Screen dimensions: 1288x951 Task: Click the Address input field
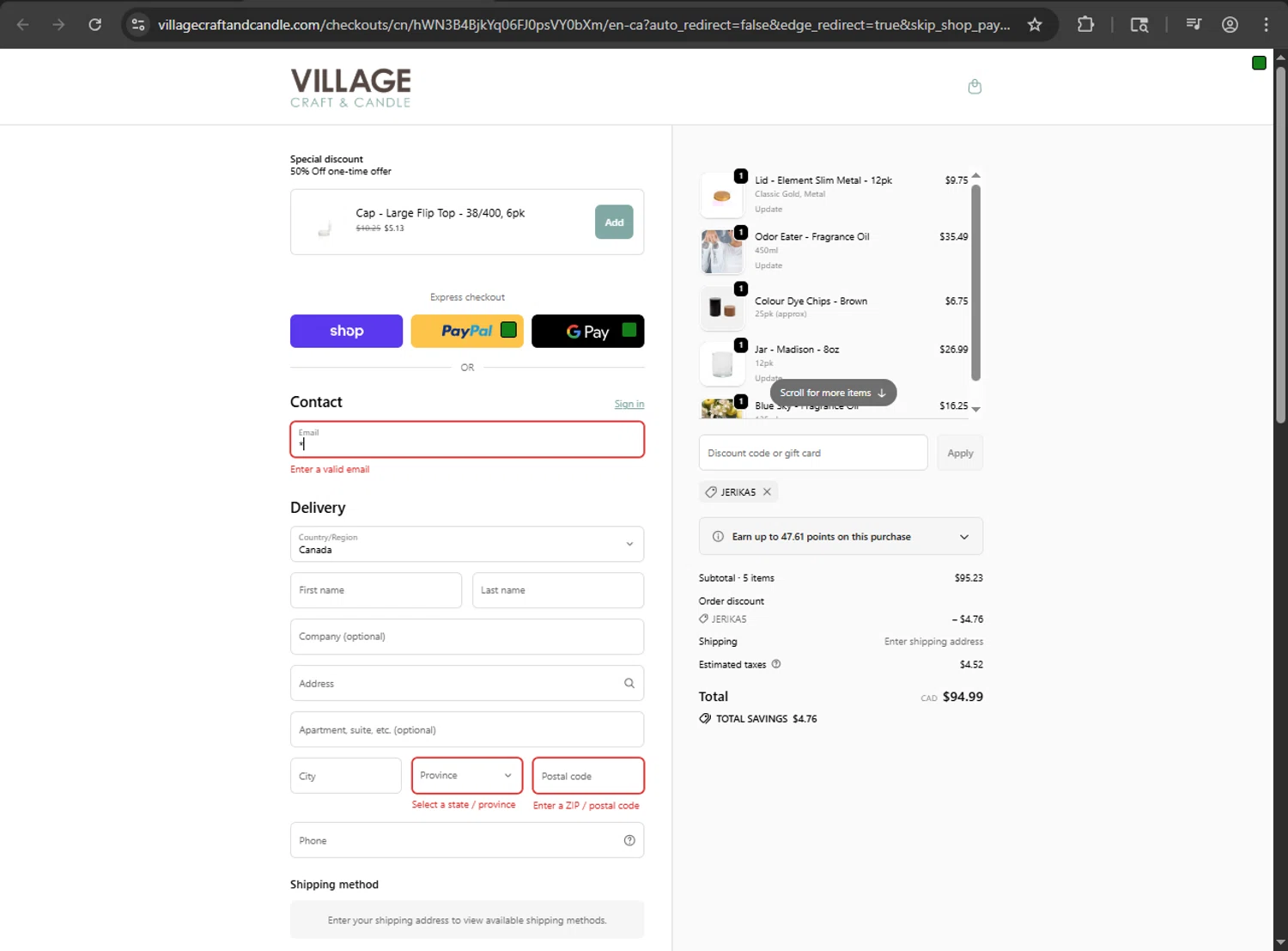click(x=467, y=683)
